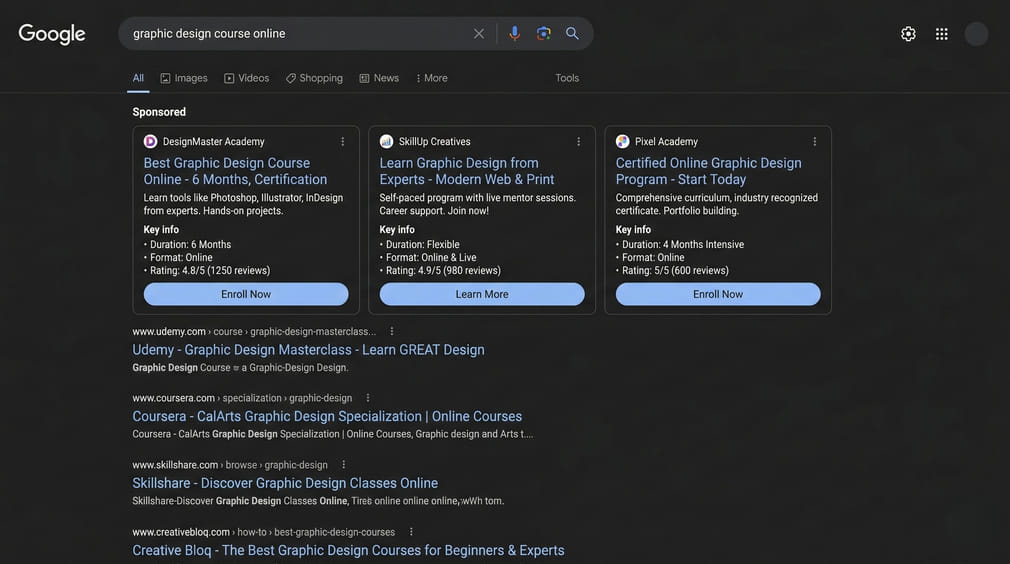Open three-dot menu beside udemy.com result

pyautogui.click(x=392, y=332)
